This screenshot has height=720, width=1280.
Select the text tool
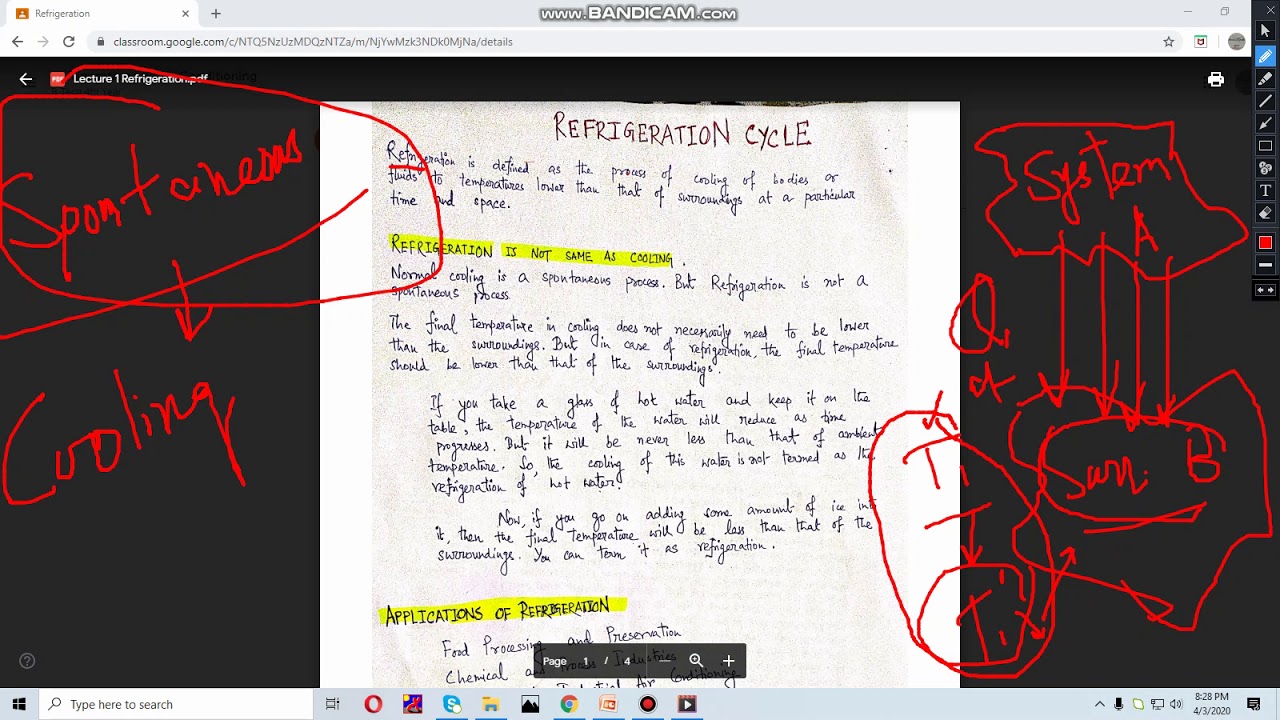[x=1265, y=190]
